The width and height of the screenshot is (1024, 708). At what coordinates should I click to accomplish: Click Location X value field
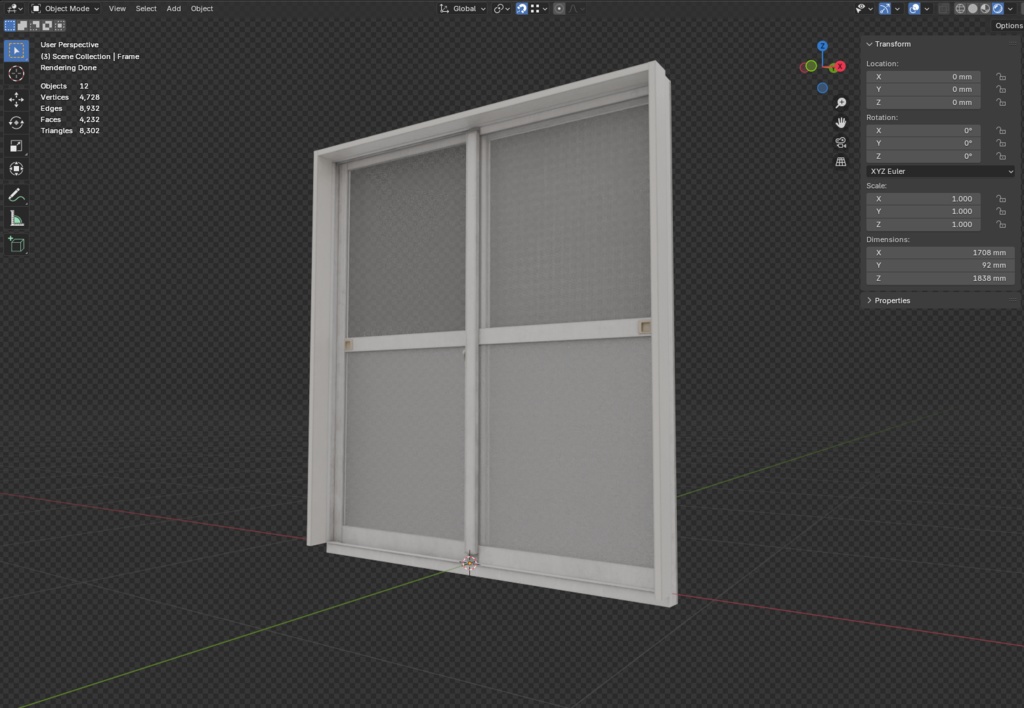[923, 76]
